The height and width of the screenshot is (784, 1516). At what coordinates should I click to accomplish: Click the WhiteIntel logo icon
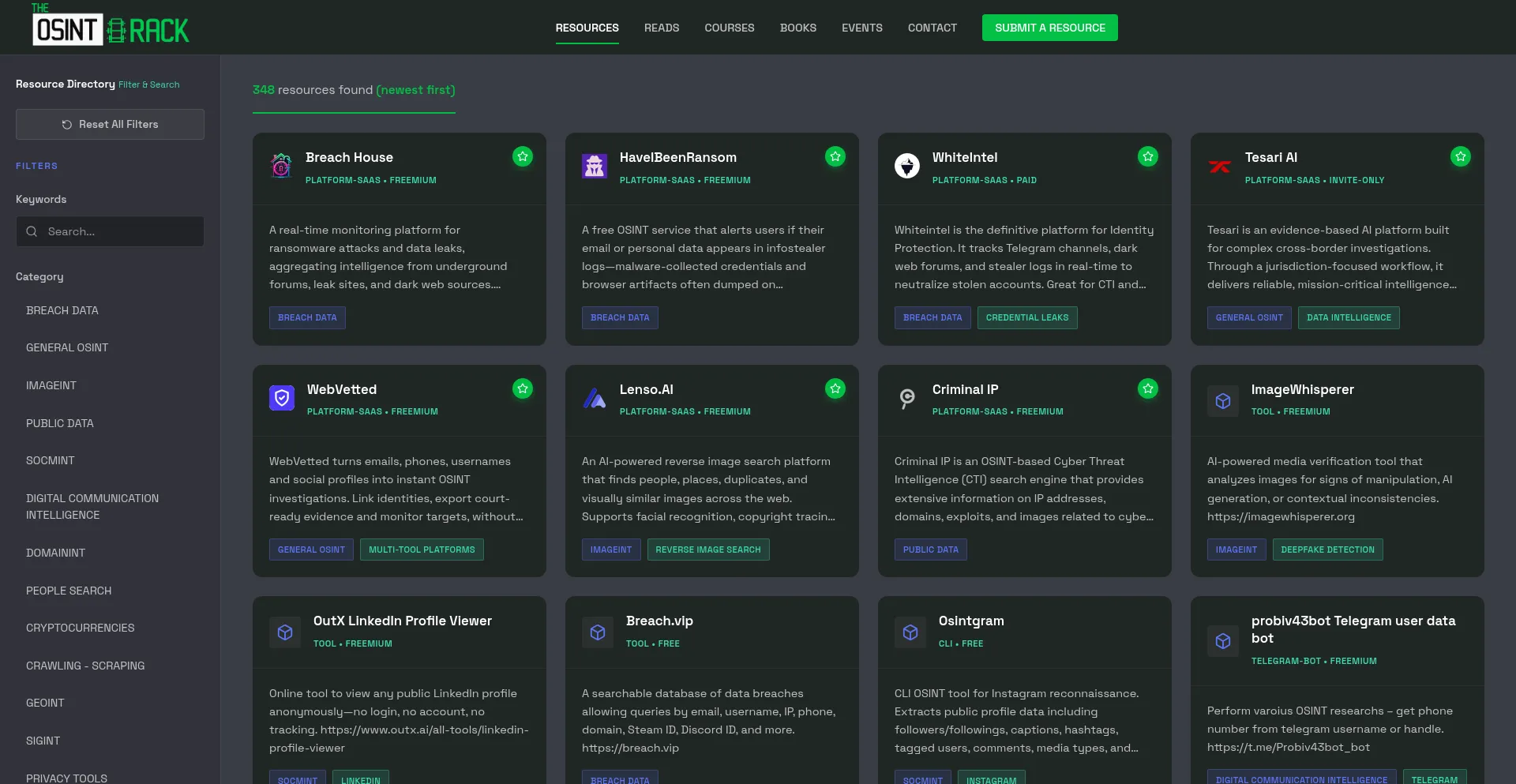tap(907, 166)
